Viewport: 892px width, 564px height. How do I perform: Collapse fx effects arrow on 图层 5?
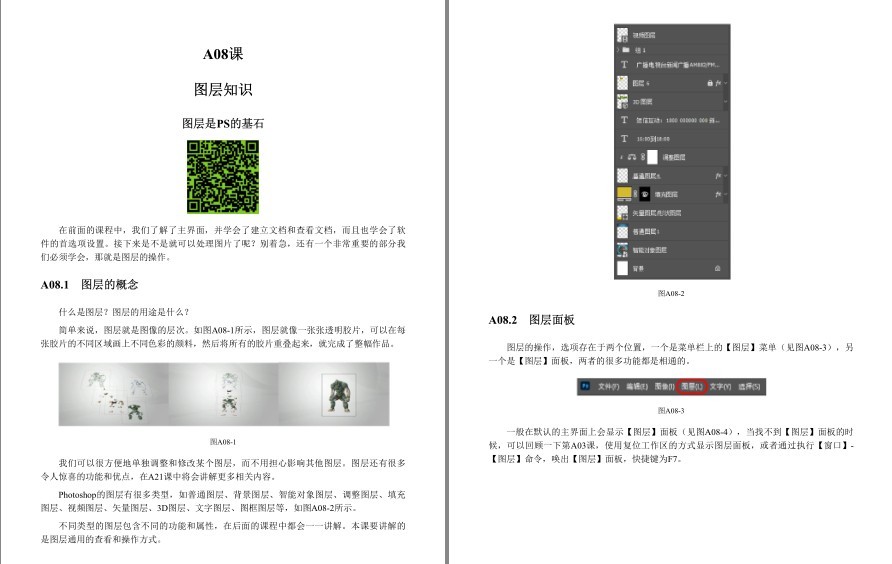point(725,83)
